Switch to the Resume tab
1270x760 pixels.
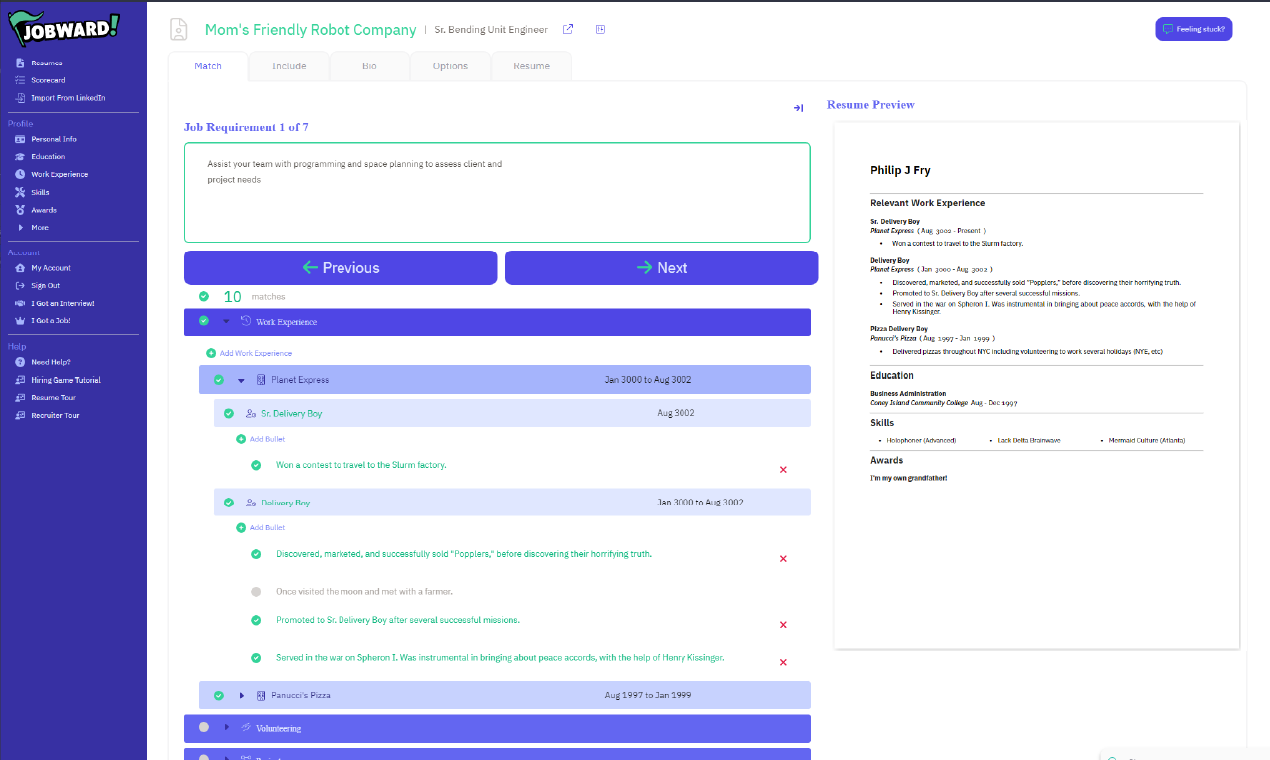532,66
